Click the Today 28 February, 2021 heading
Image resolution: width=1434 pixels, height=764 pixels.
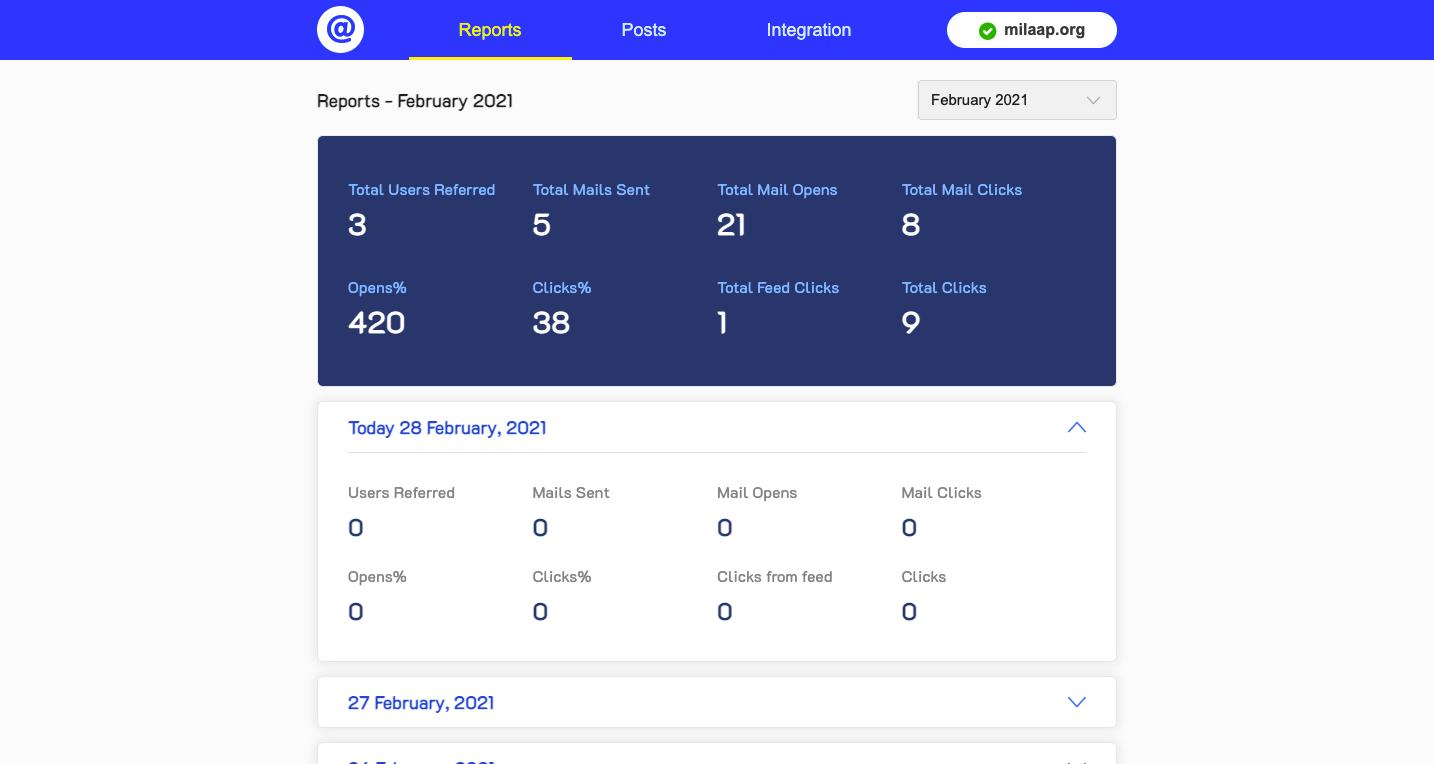(447, 428)
